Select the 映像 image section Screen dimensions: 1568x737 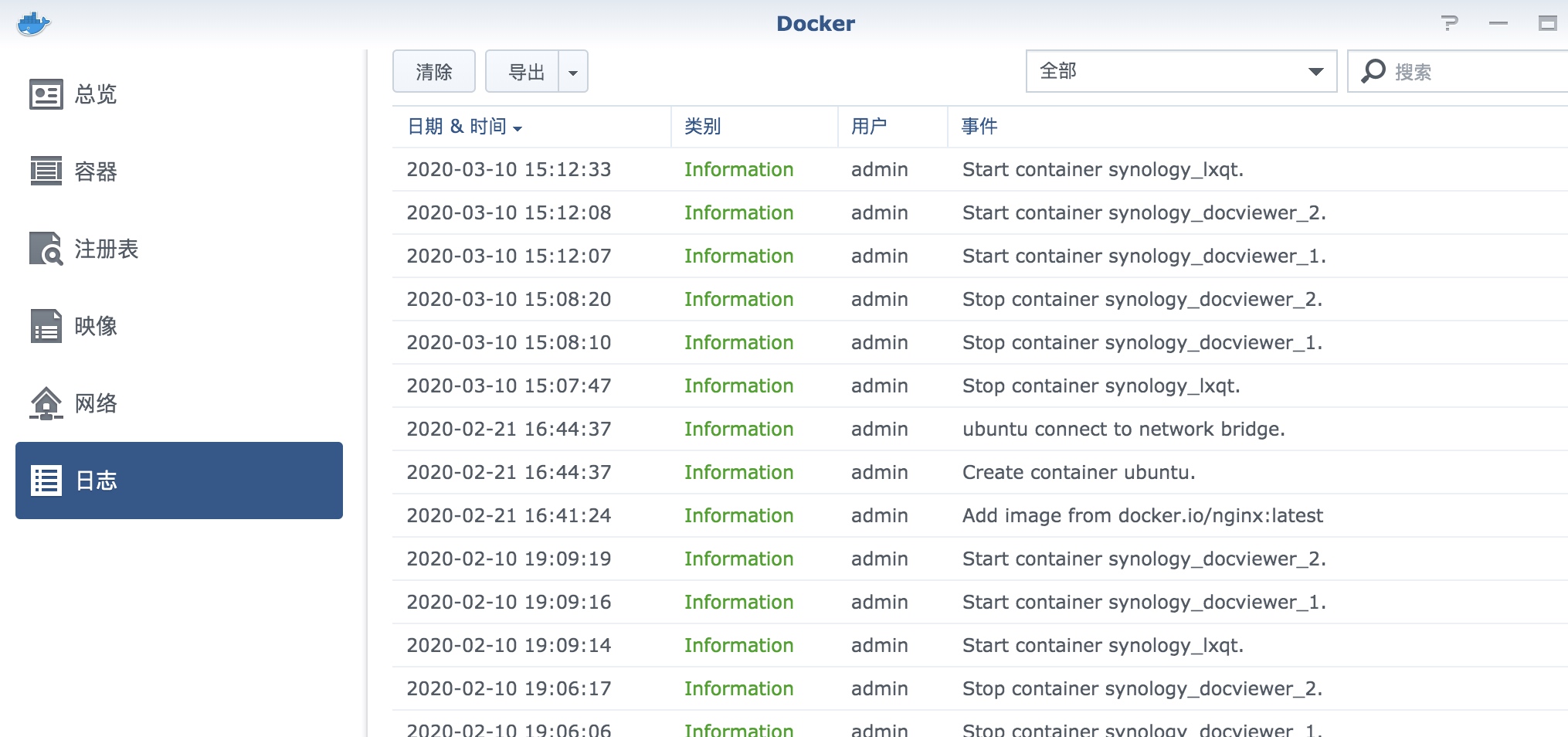point(179,326)
